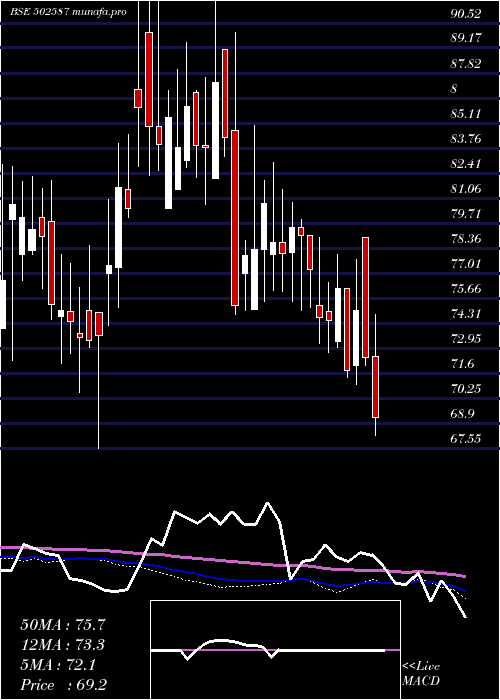Click the last red candlestick near 68.9
Viewport: 500px width, 700px height.
coord(375,387)
